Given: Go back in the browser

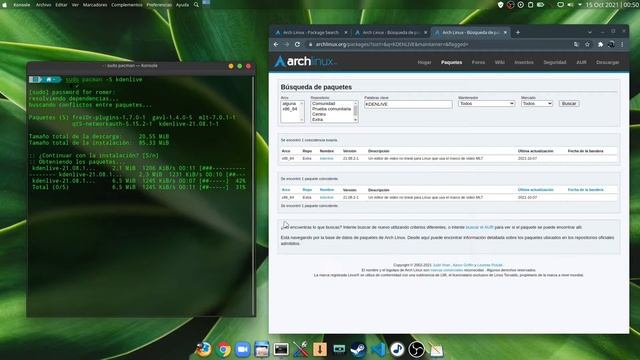Looking at the screenshot, I should [276, 44].
